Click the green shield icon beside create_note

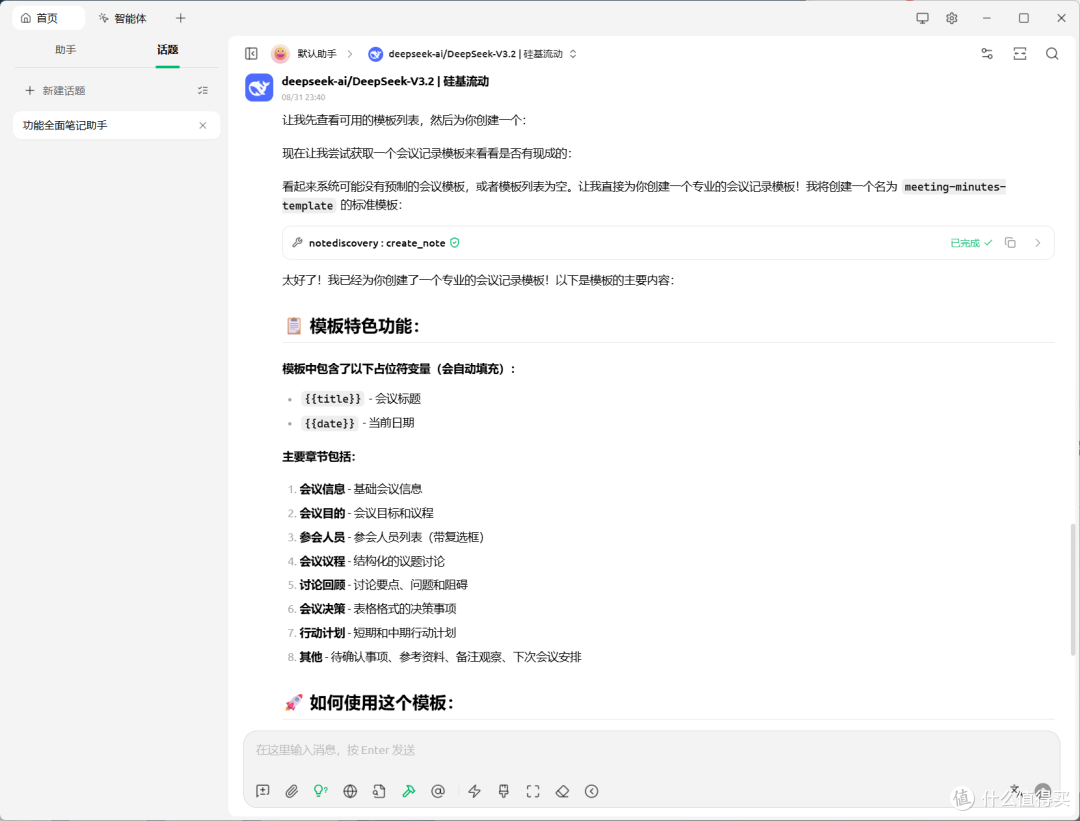pyautogui.click(x=455, y=242)
